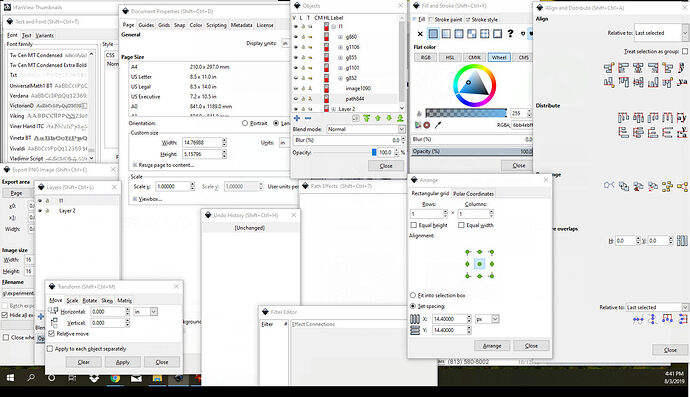The image size is (690, 397).
Task: Lower the selection one step in the Objects panel
Action: [389, 118]
